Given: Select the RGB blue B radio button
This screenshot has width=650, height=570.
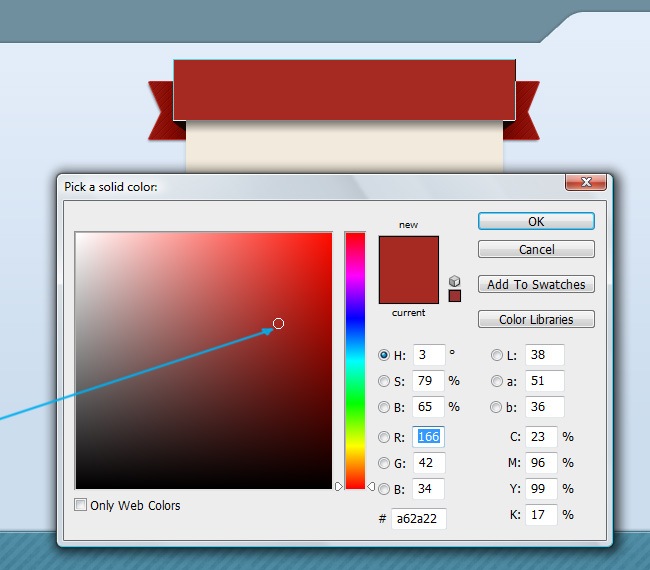Looking at the screenshot, I should click(x=384, y=489).
